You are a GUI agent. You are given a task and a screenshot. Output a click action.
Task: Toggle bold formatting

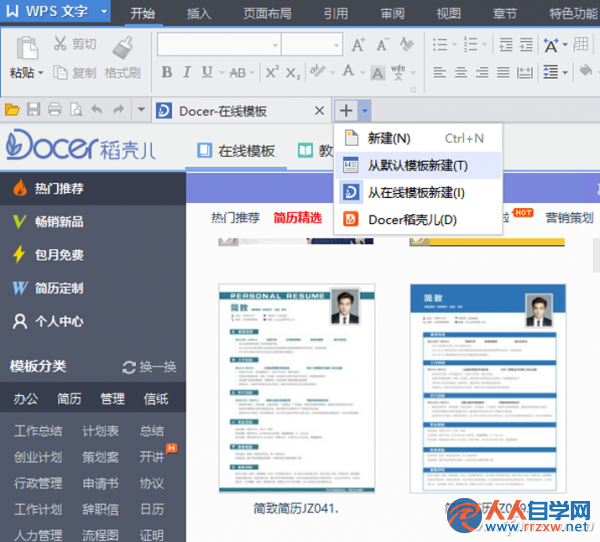(x=167, y=72)
